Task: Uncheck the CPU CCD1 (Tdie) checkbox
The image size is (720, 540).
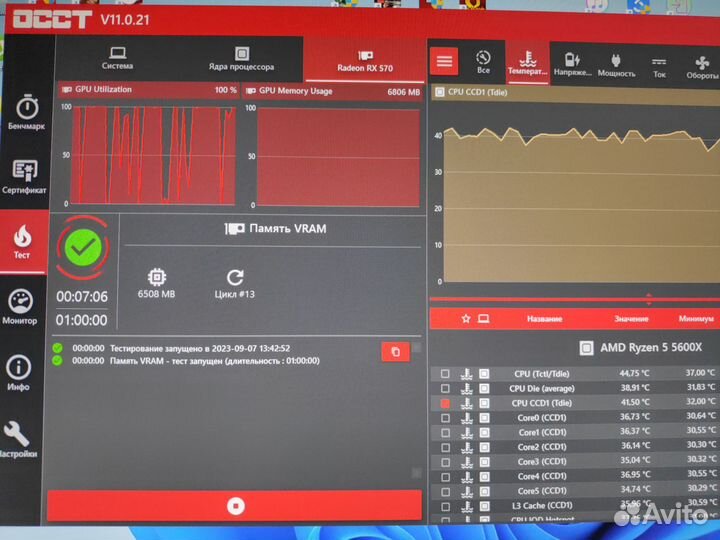Action: tap(445, 403)
